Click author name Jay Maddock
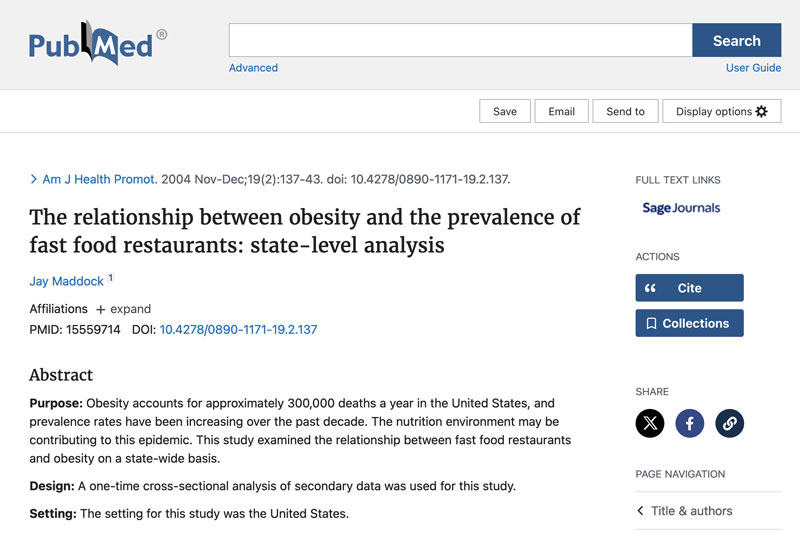This screenshot has height=533, width=800. [x=67, y=282]
